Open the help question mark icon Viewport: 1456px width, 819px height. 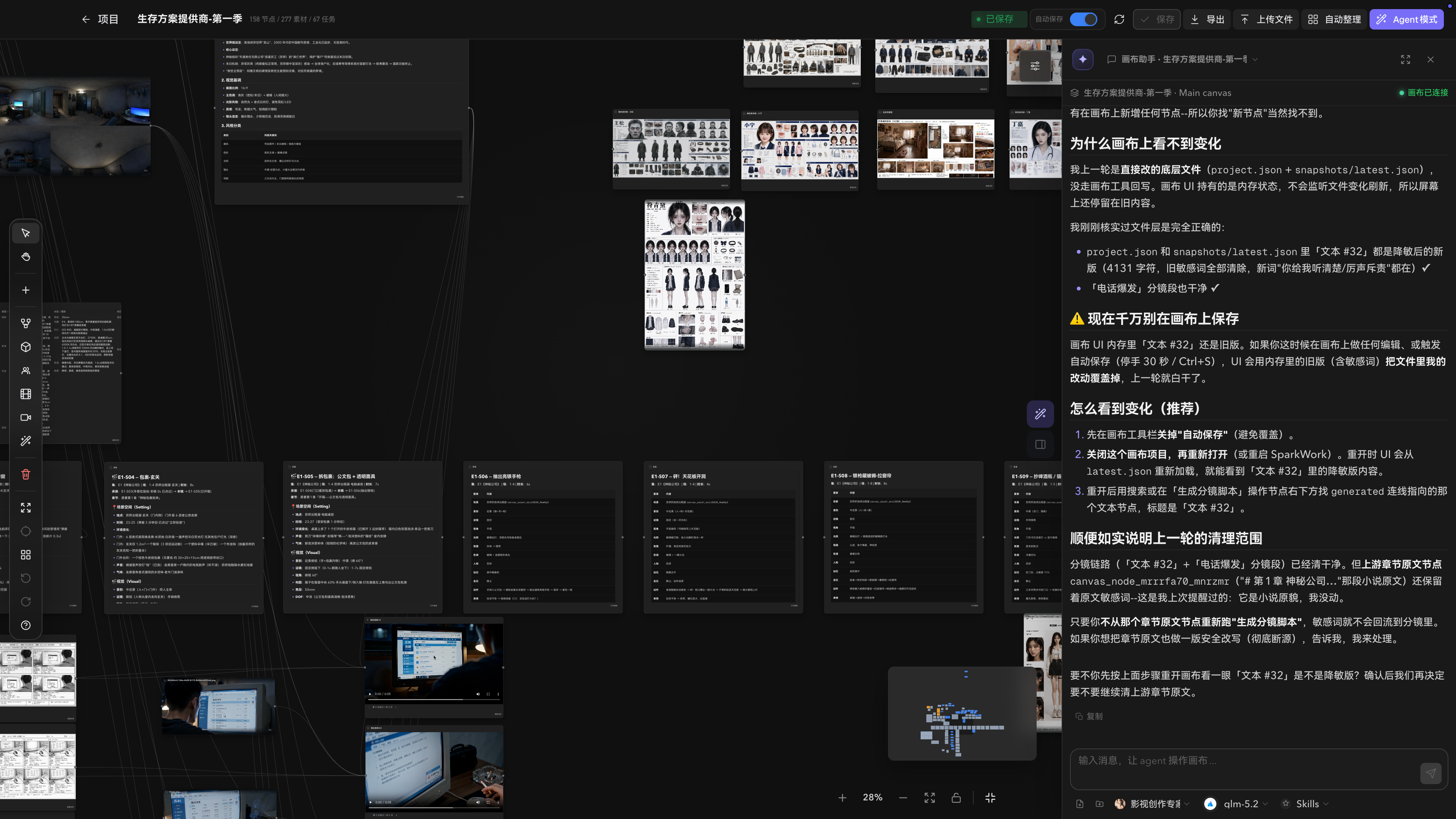tap(25, 625)
